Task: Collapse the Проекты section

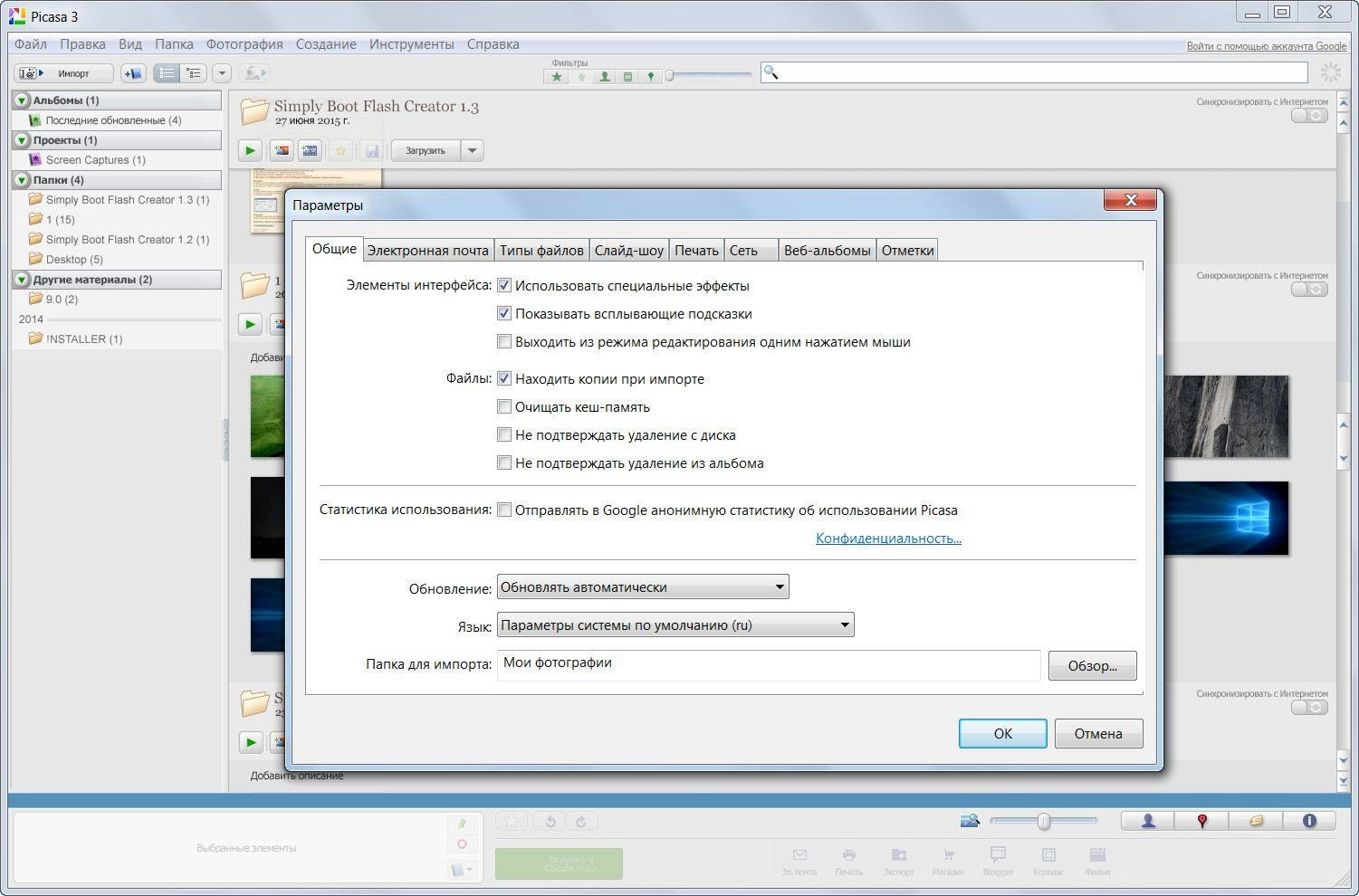Action: click(23, 140)
